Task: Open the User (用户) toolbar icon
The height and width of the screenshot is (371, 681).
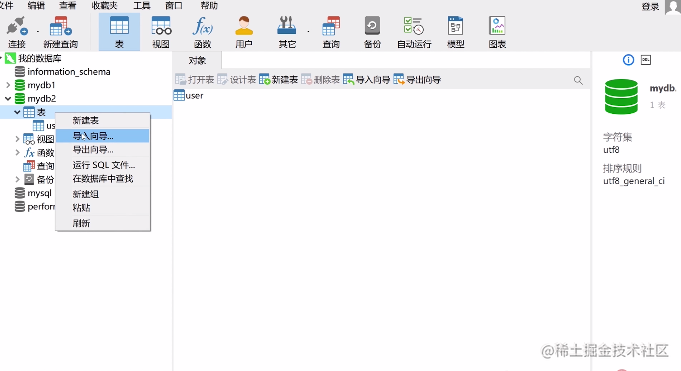Action: click(x=244, y=32)
